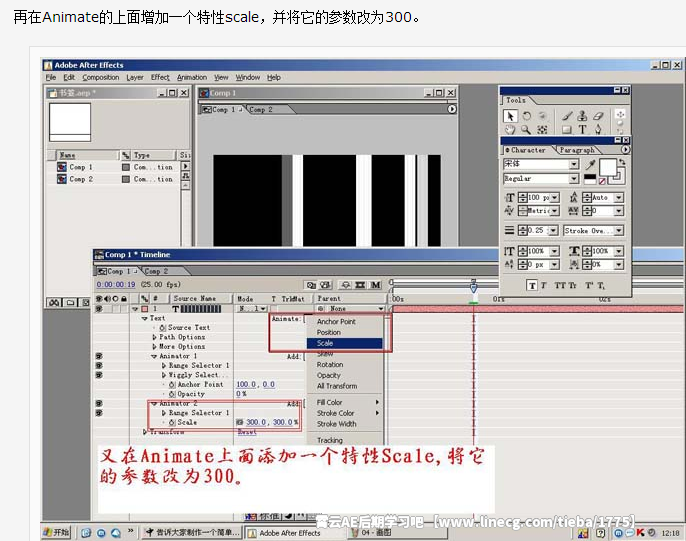
Task: Collapse Animator 1 group
Action: coord(154,356)
